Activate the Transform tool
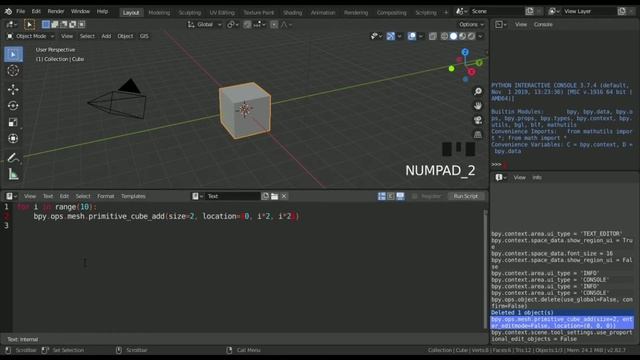This screenshot has width=640, height=360. pos(13,138)
